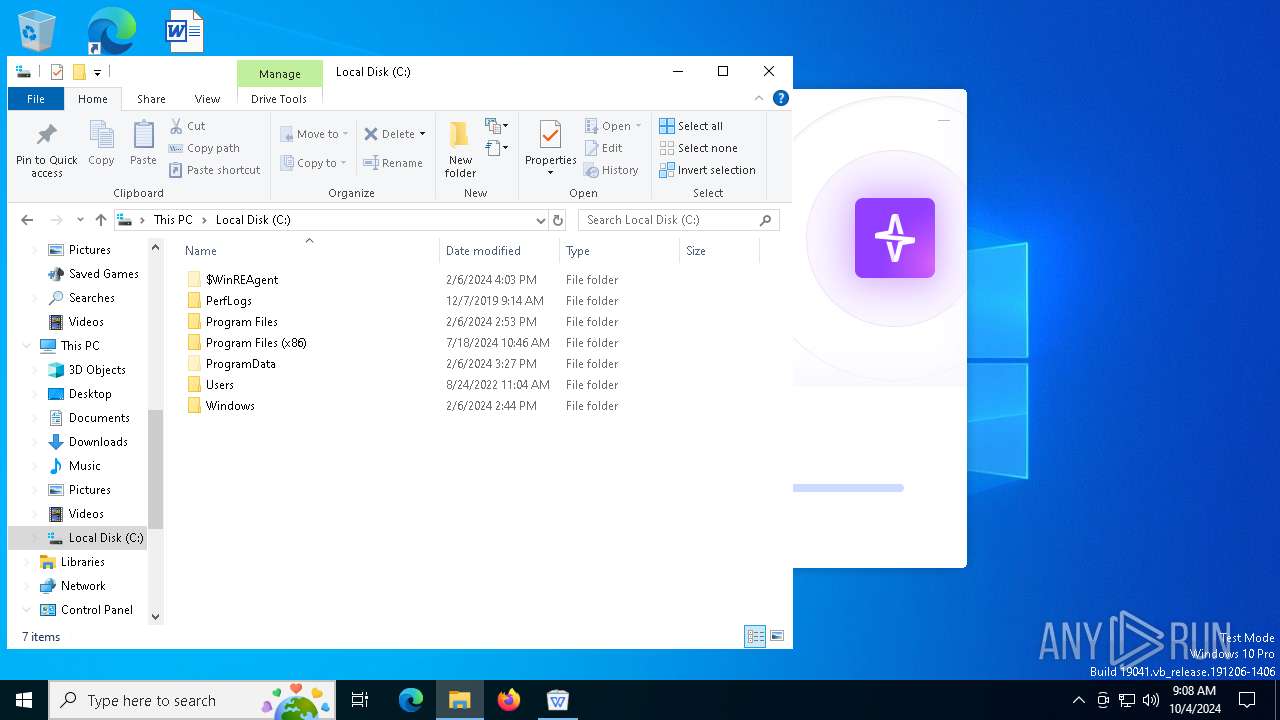Select the Program Files (x86) folder
Screen dimensions: 1280x720
[256, 343]
